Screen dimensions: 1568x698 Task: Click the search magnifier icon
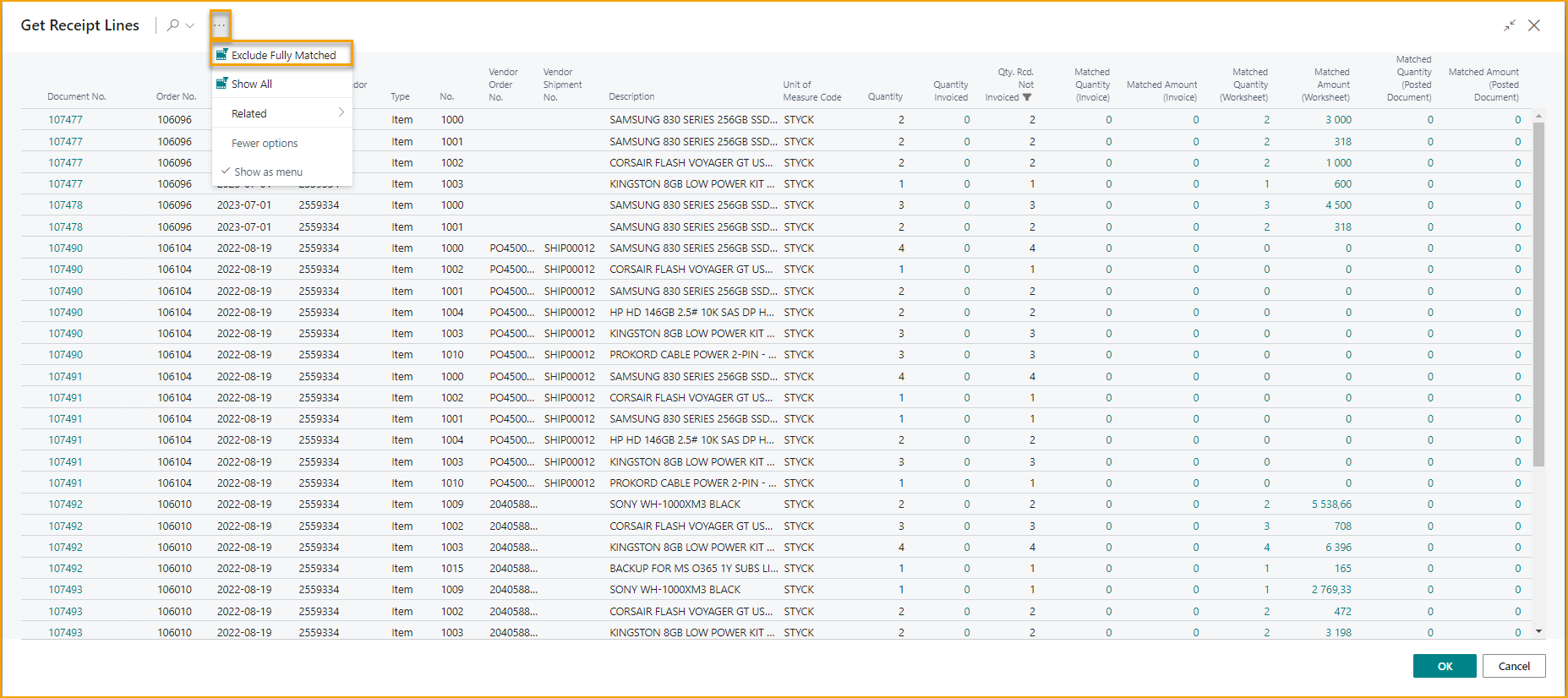[x=172, y=25]
